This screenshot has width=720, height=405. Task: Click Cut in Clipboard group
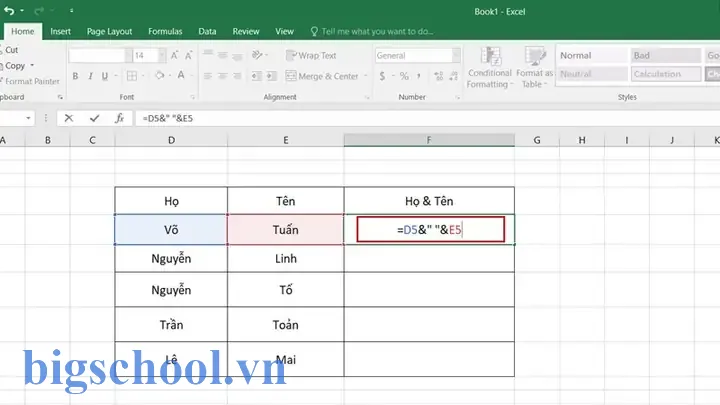[x=9, y=50]
